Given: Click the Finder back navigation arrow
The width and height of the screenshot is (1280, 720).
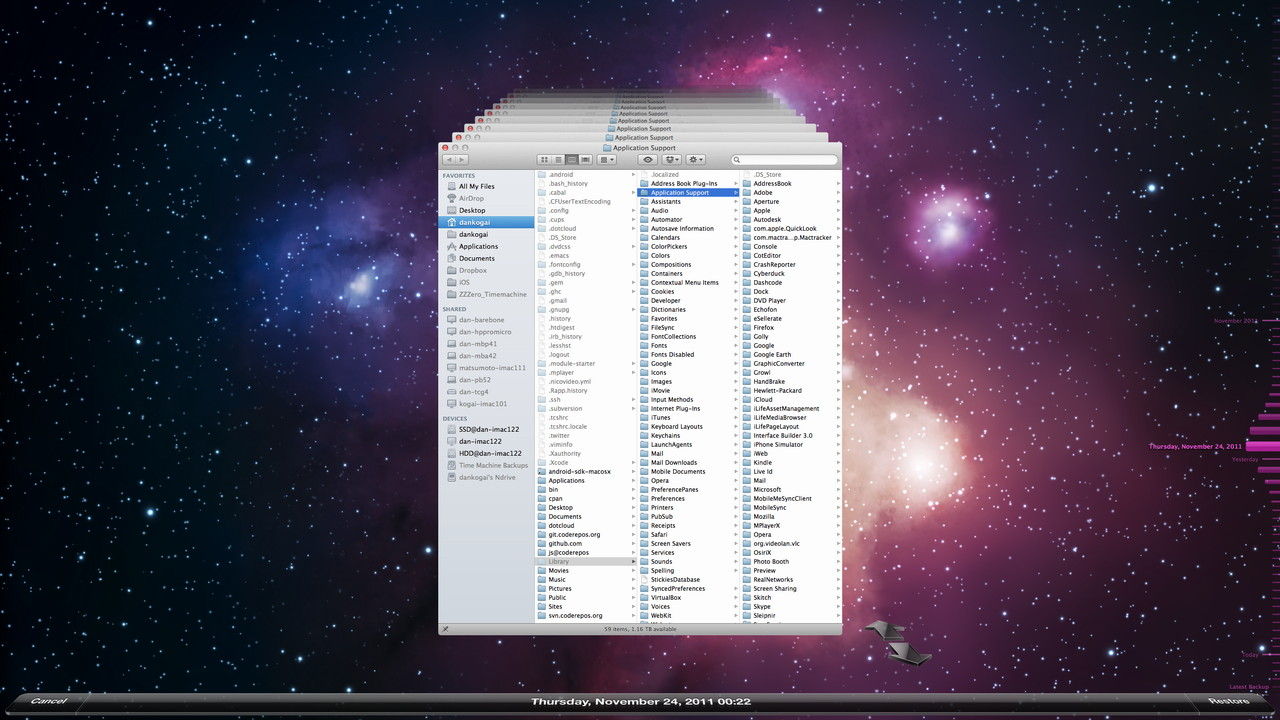Looking at the screenshot, I should point(449,160).
